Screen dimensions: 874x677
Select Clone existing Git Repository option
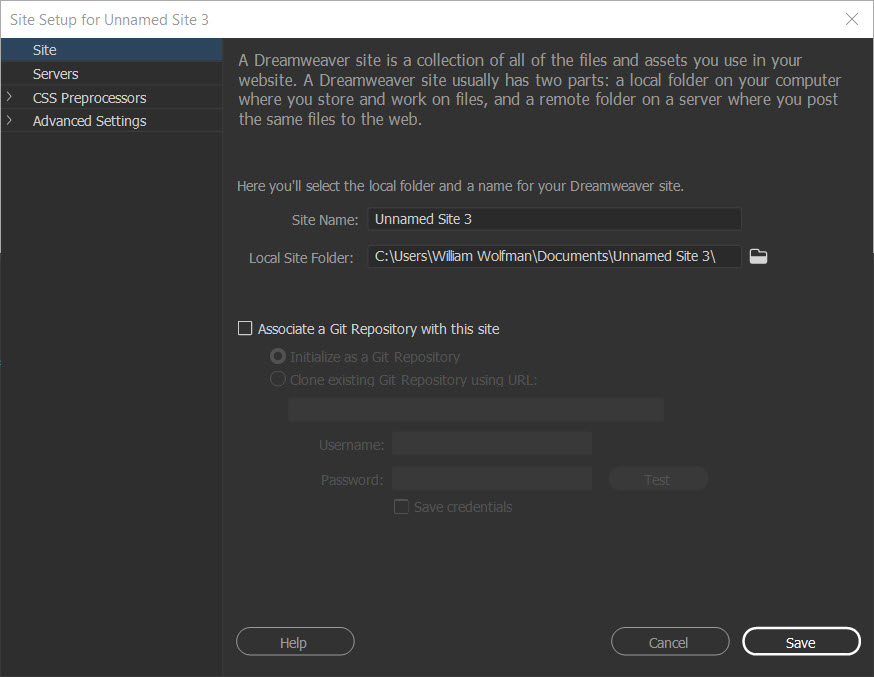point(277,379)
